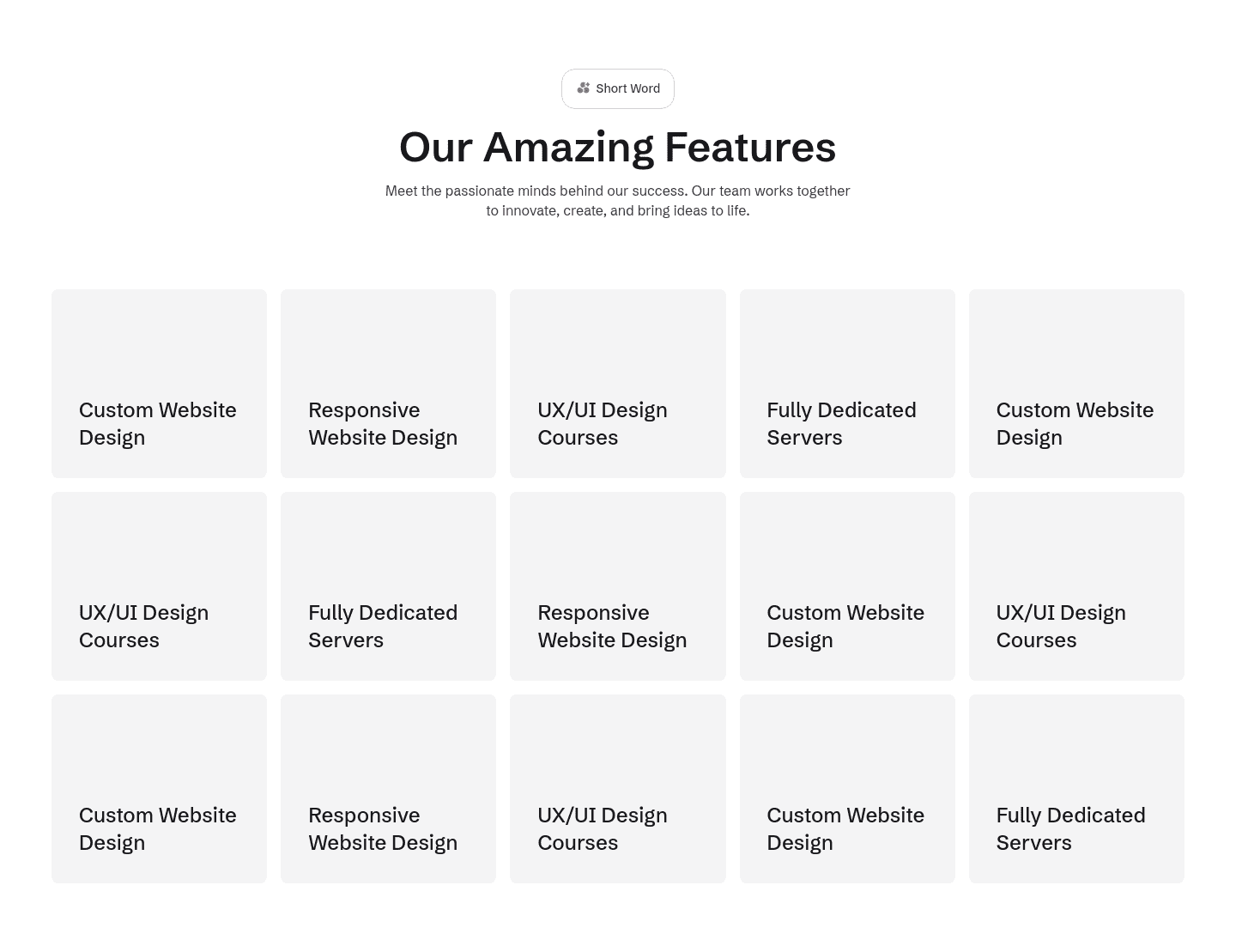Choose the top-row Fully Dedicated Servers card
This screenshot has width=1236, height=952.
(847, 384)
